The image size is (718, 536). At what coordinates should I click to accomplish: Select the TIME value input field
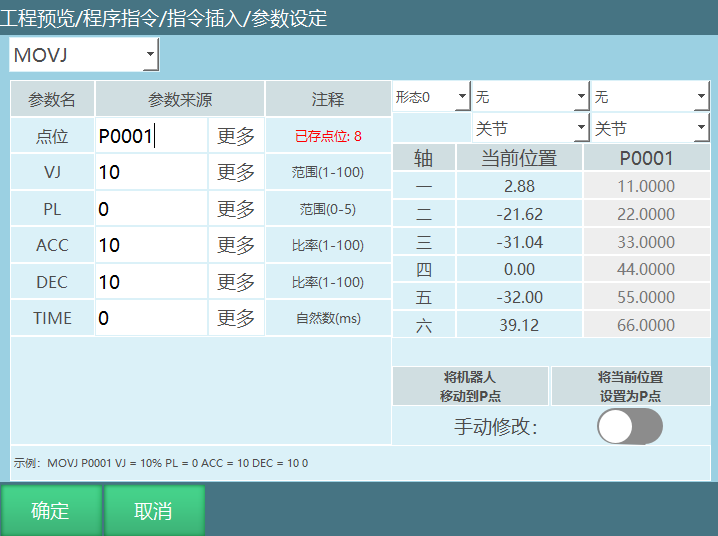pyautogui.click(x=151, y=318)
